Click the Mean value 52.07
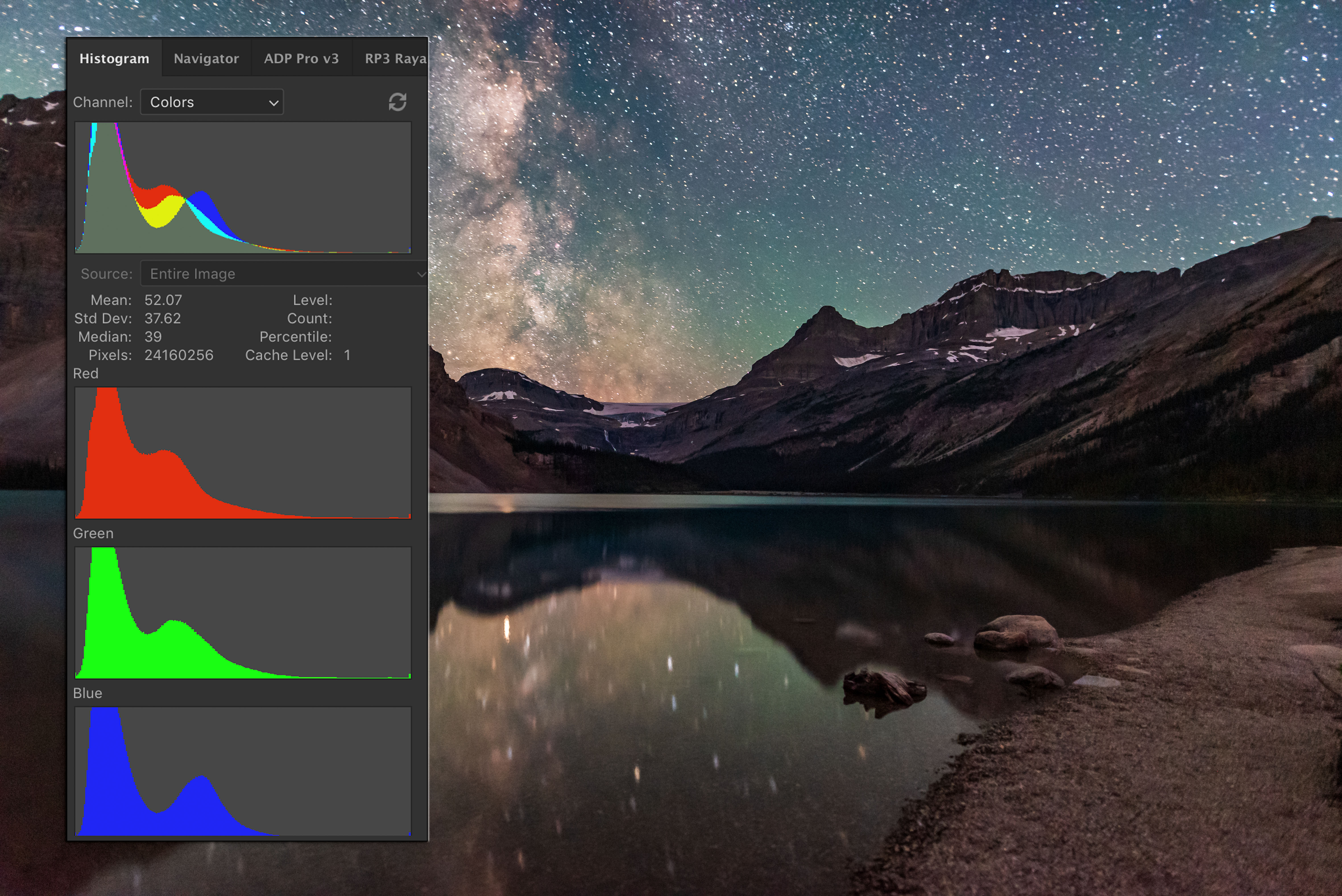Image resolution: width=1342 pixels, height=896 pixels. (x=163, y=300)
